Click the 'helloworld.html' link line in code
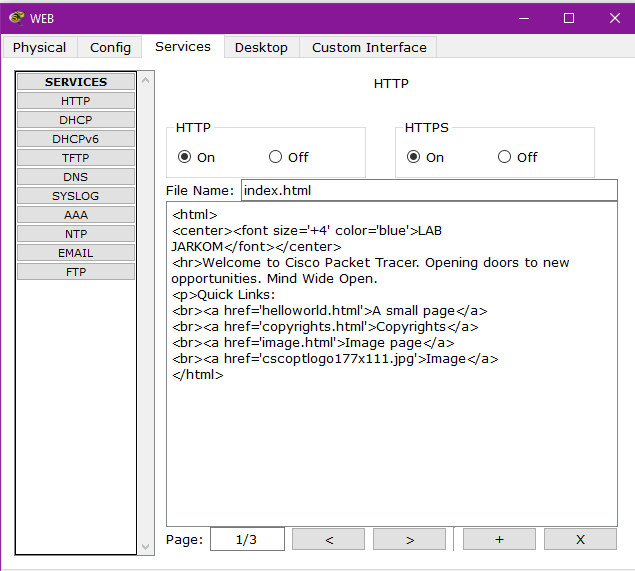The image size is (635, 571). tap(329, 311)
